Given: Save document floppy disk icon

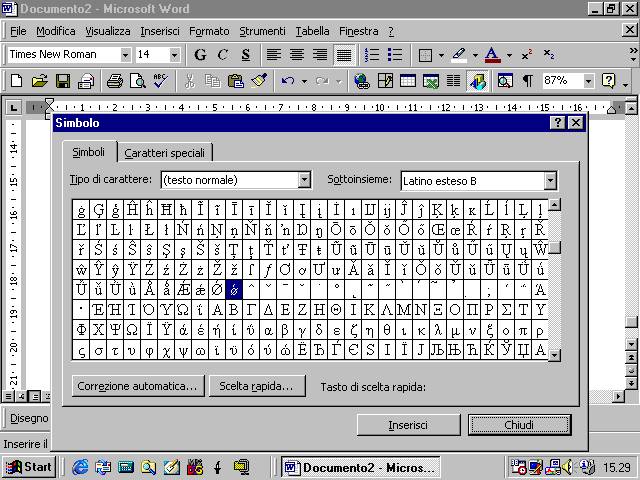Looking at the screenshot, I should 63,81.
